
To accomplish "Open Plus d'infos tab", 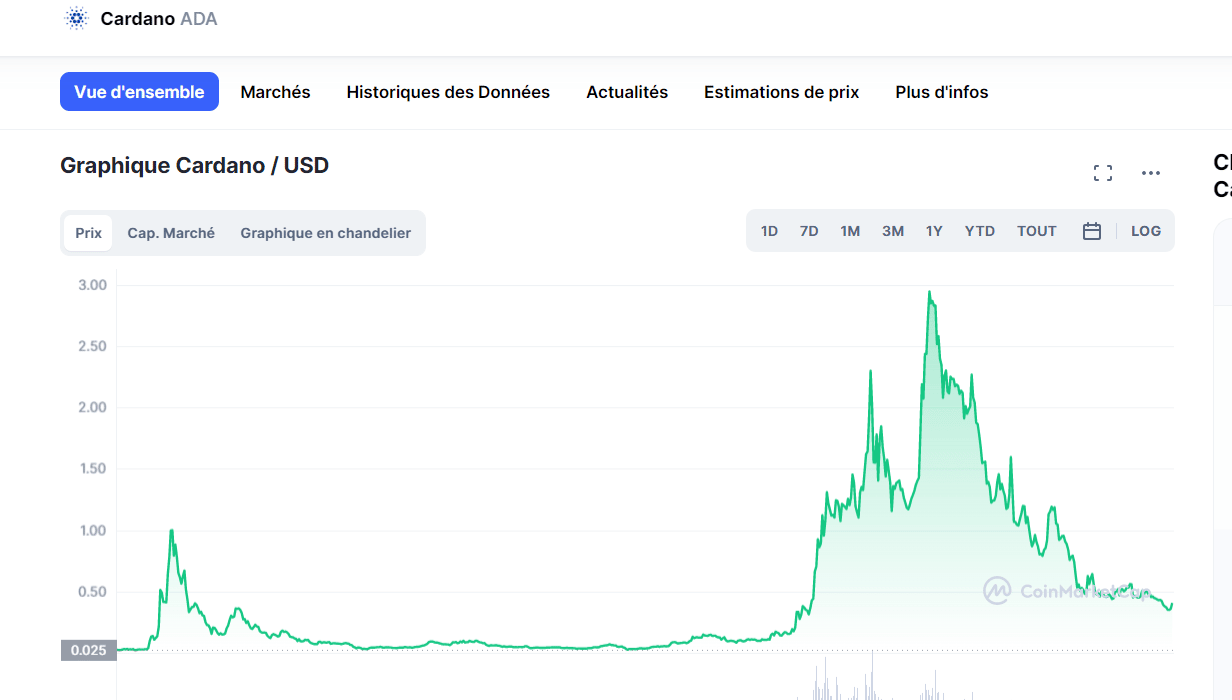I will (942, 92).
